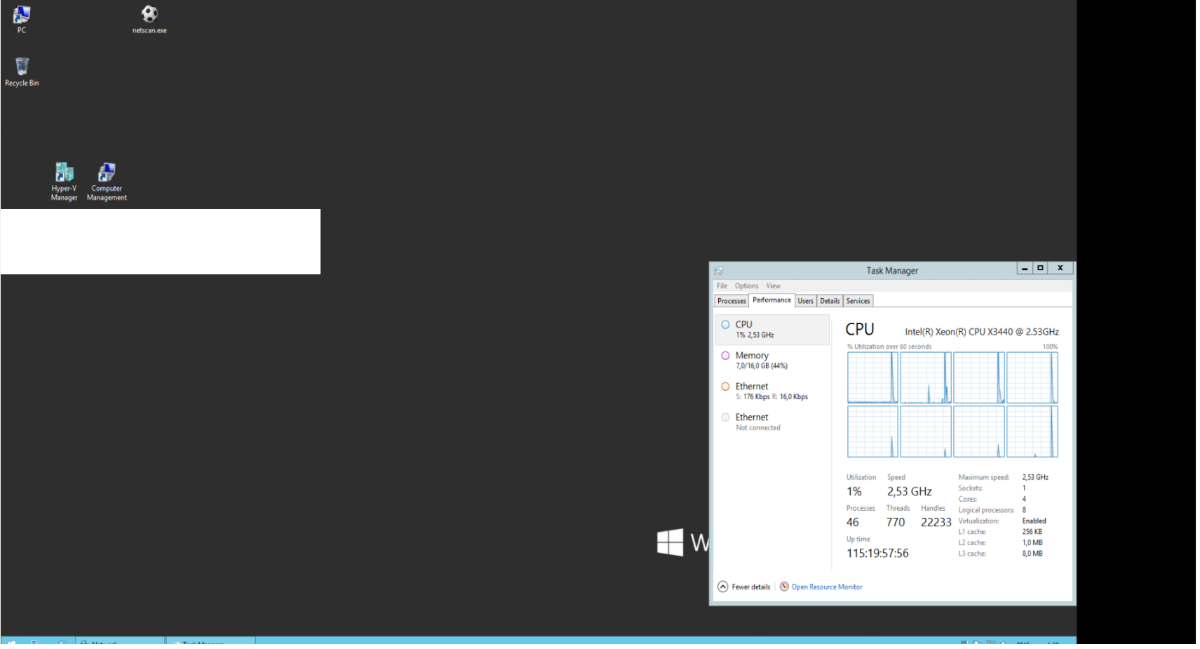Switch to the Users tab
1200x649 pixels.
pyautogui.click(x=805, y=301)
